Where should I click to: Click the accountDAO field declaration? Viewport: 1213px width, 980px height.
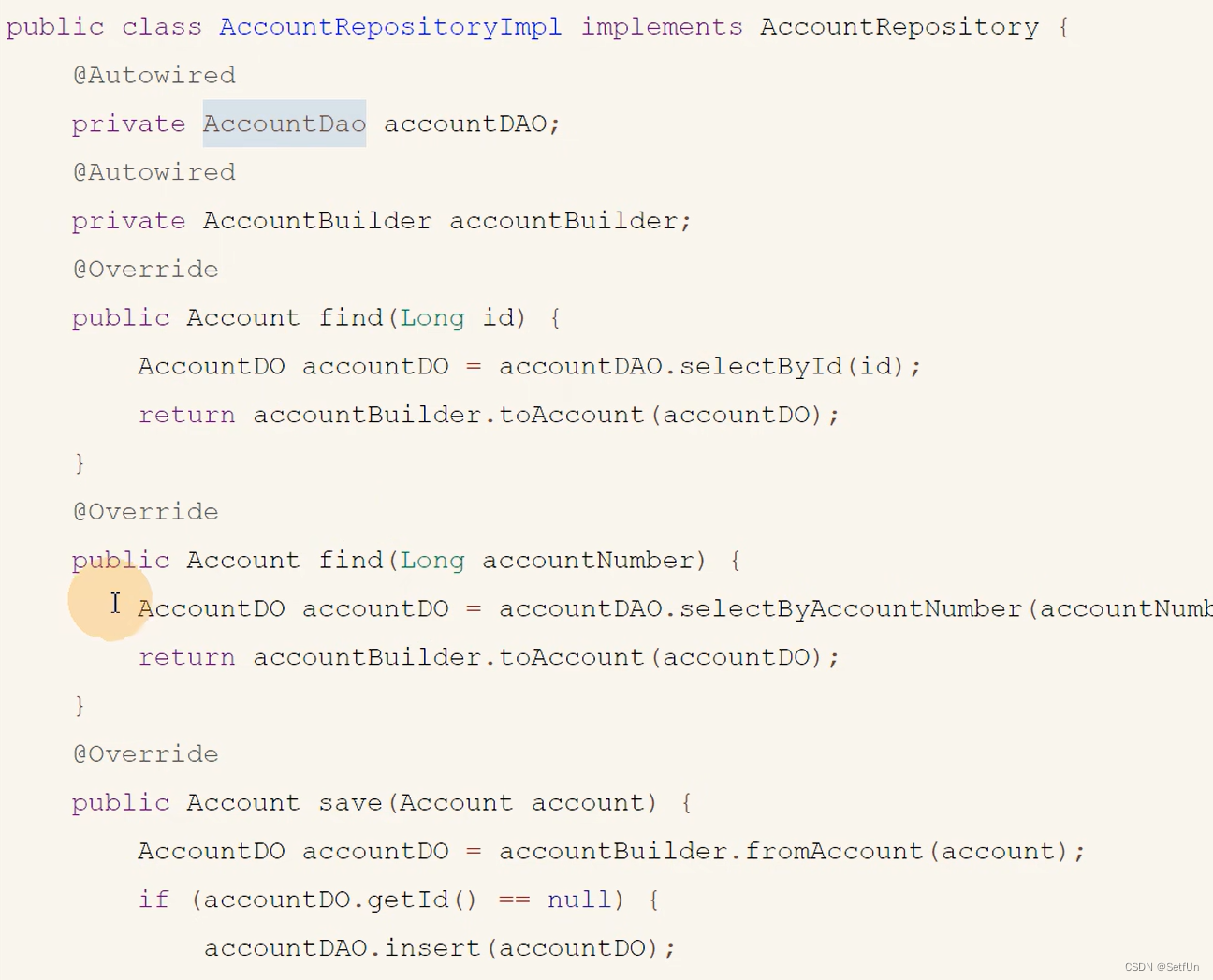[472, 124]
